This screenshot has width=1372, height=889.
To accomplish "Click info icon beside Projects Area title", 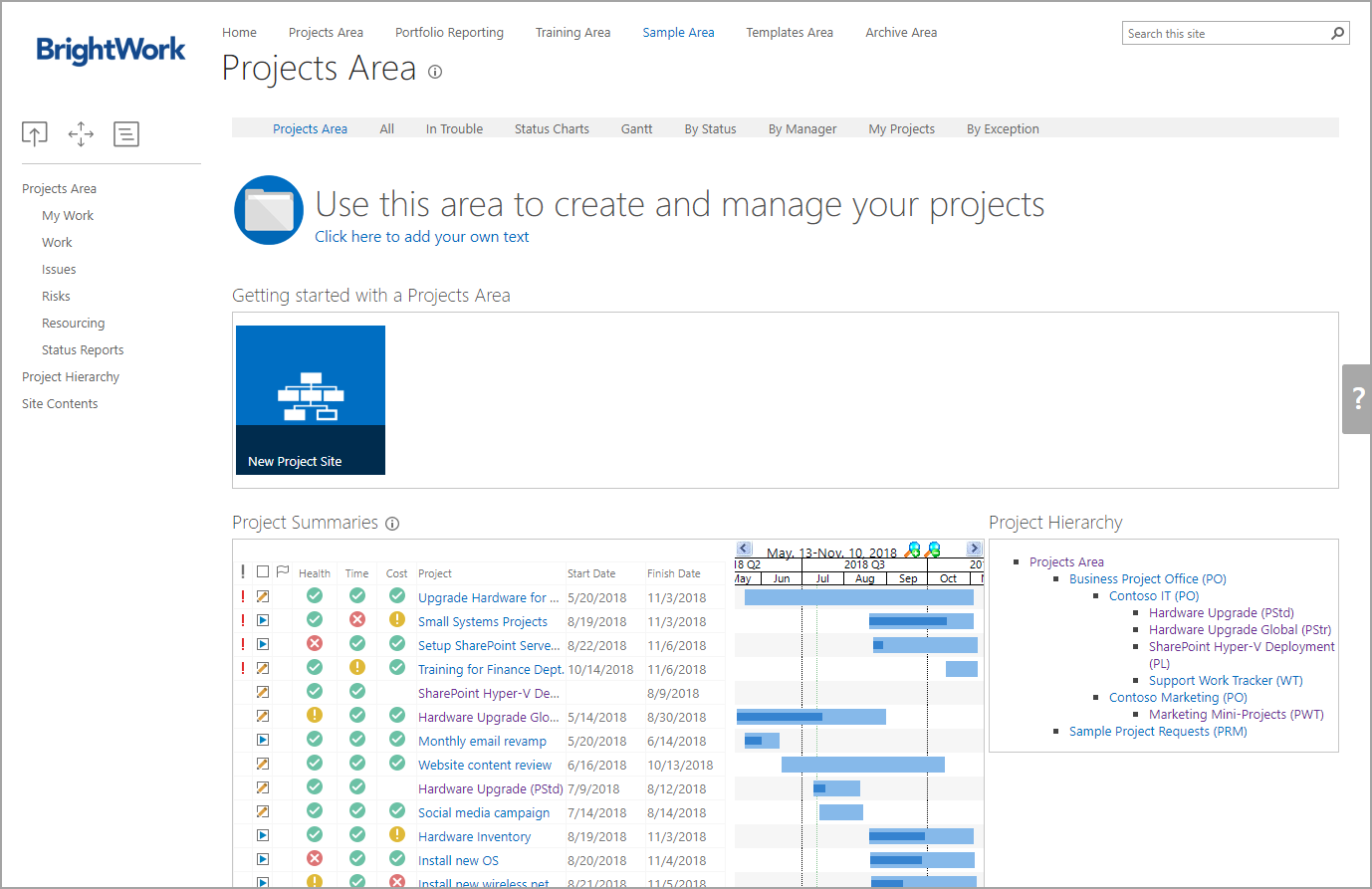I will point(434,72).
